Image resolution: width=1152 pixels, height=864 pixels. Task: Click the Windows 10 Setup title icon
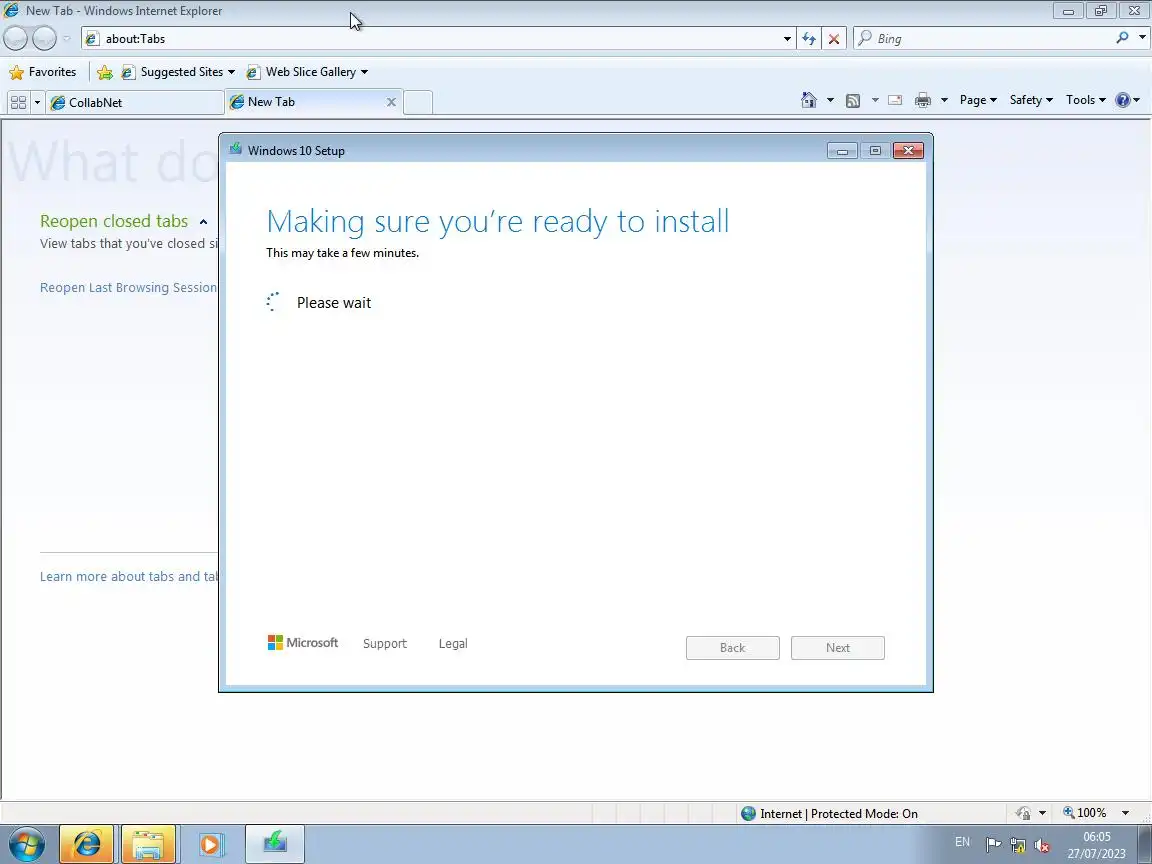[x=235, y=149]
